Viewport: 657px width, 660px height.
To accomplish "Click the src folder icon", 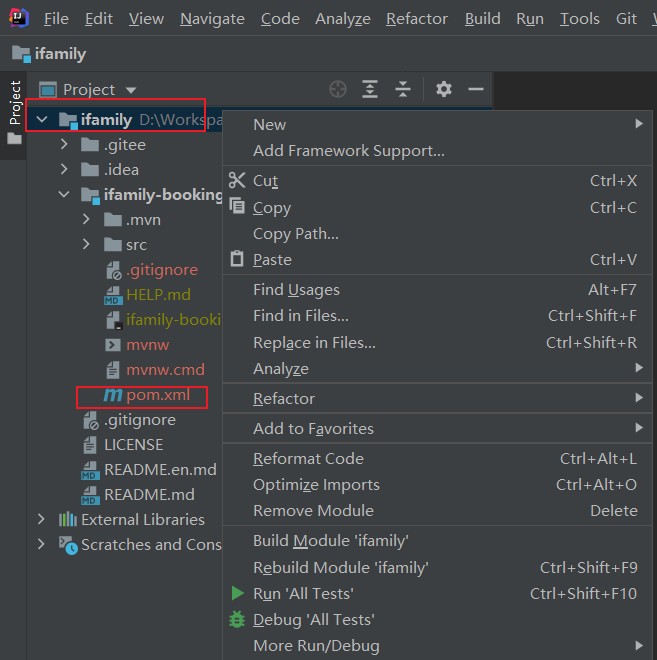I will (113, 244).
